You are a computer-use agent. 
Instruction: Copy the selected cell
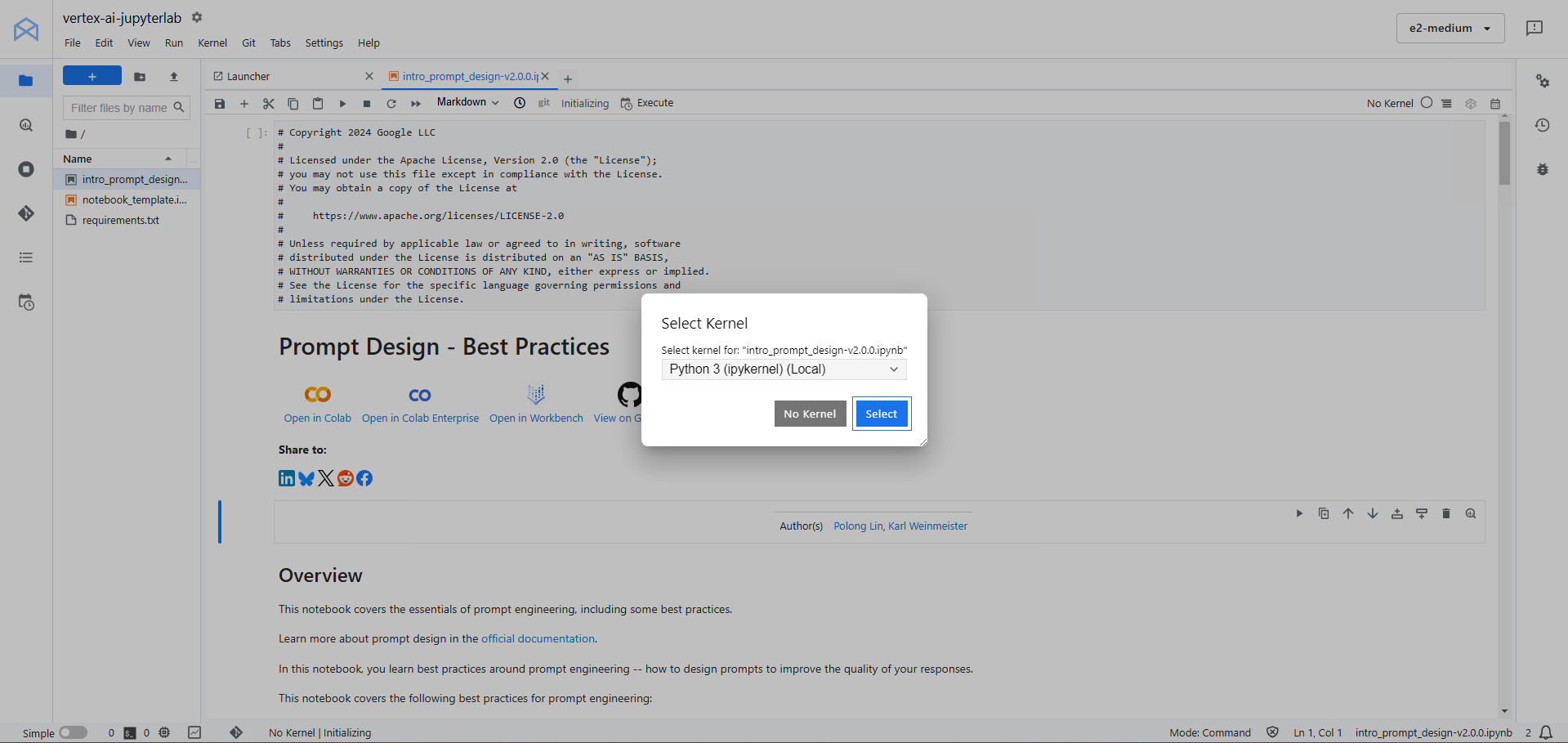pos(293,104)
